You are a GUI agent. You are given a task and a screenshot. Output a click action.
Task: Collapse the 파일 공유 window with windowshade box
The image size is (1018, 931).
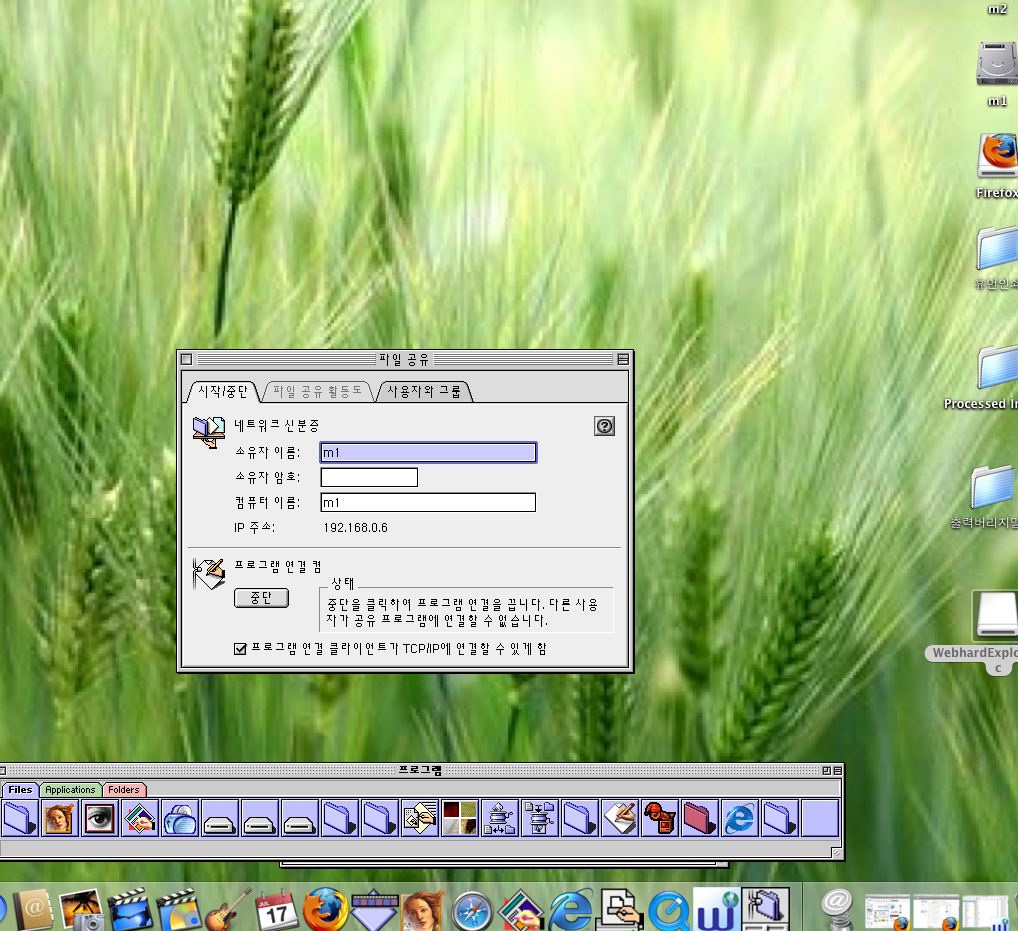(622, 359)
